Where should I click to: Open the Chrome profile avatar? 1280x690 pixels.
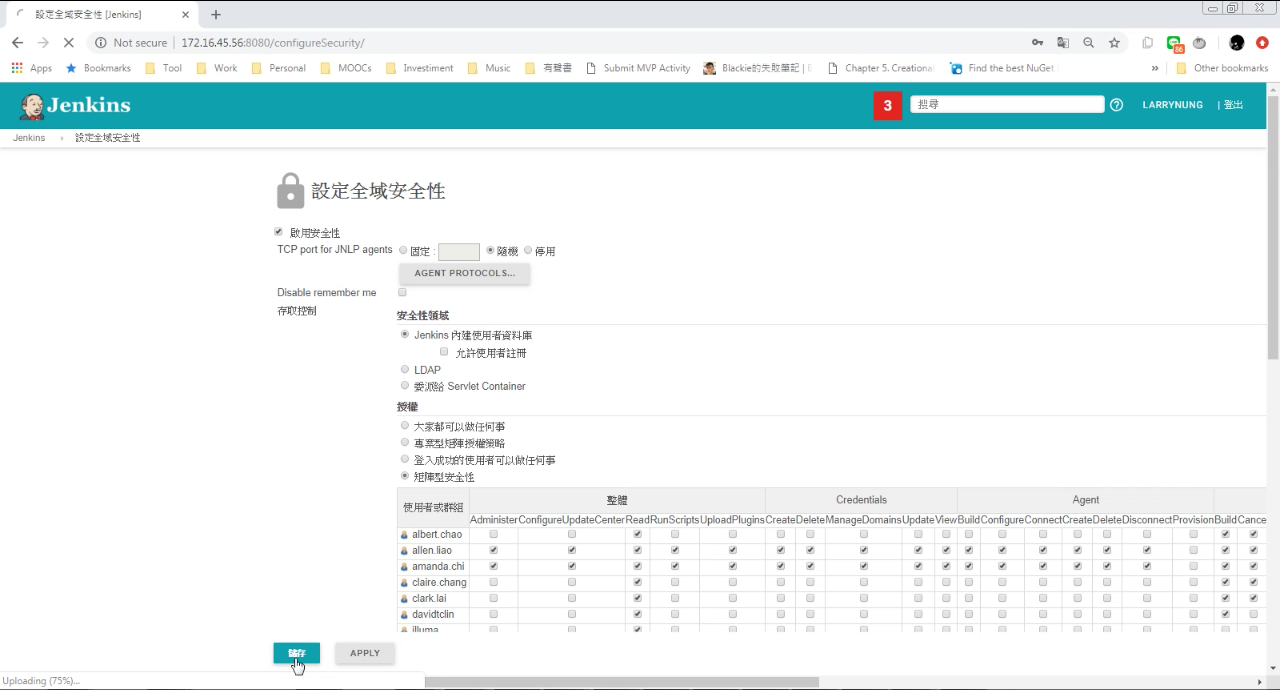coord(1236,43)
